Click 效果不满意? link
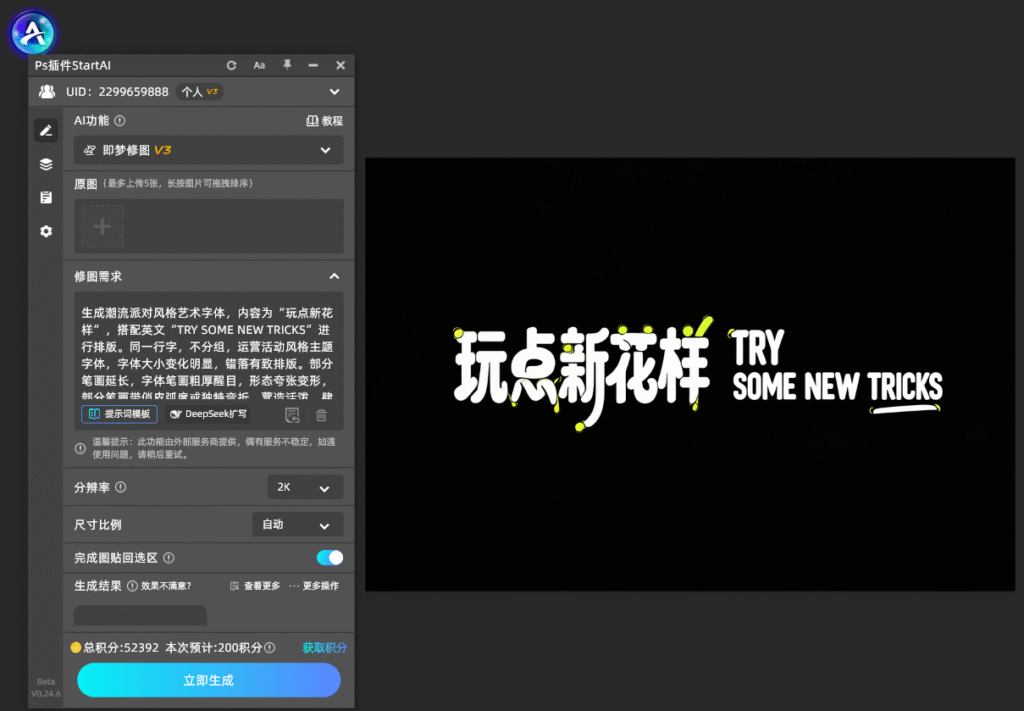The width and height of the screenshot is (1024, 711). click(x=166, y=586)
